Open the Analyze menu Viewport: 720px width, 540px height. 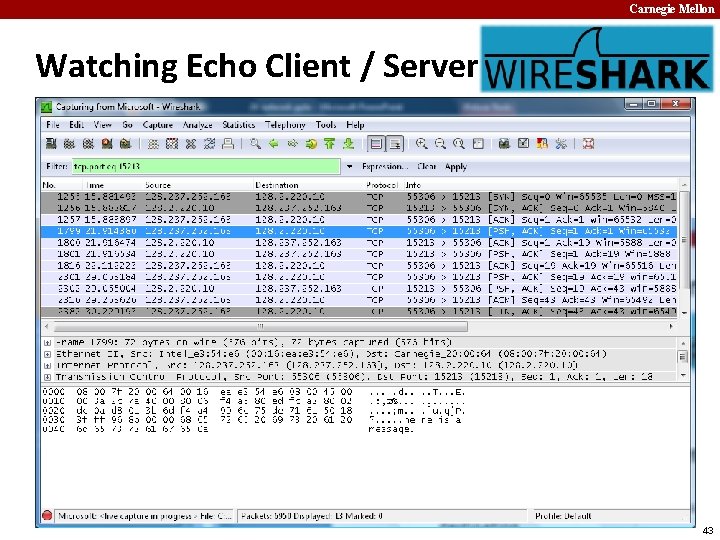click(x=197, y=124)
